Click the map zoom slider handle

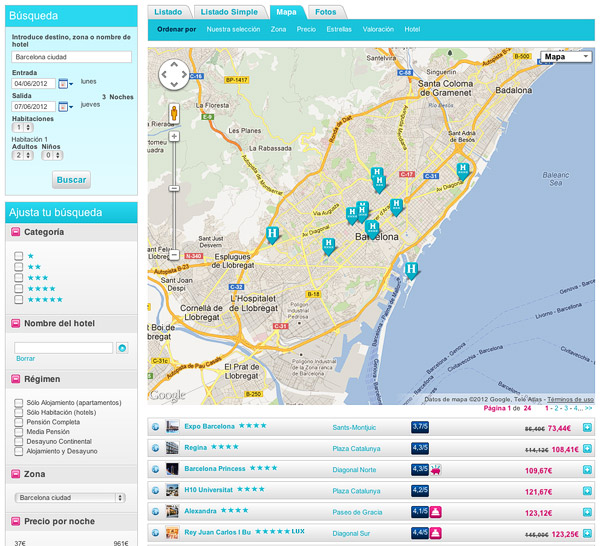[174, 188]
